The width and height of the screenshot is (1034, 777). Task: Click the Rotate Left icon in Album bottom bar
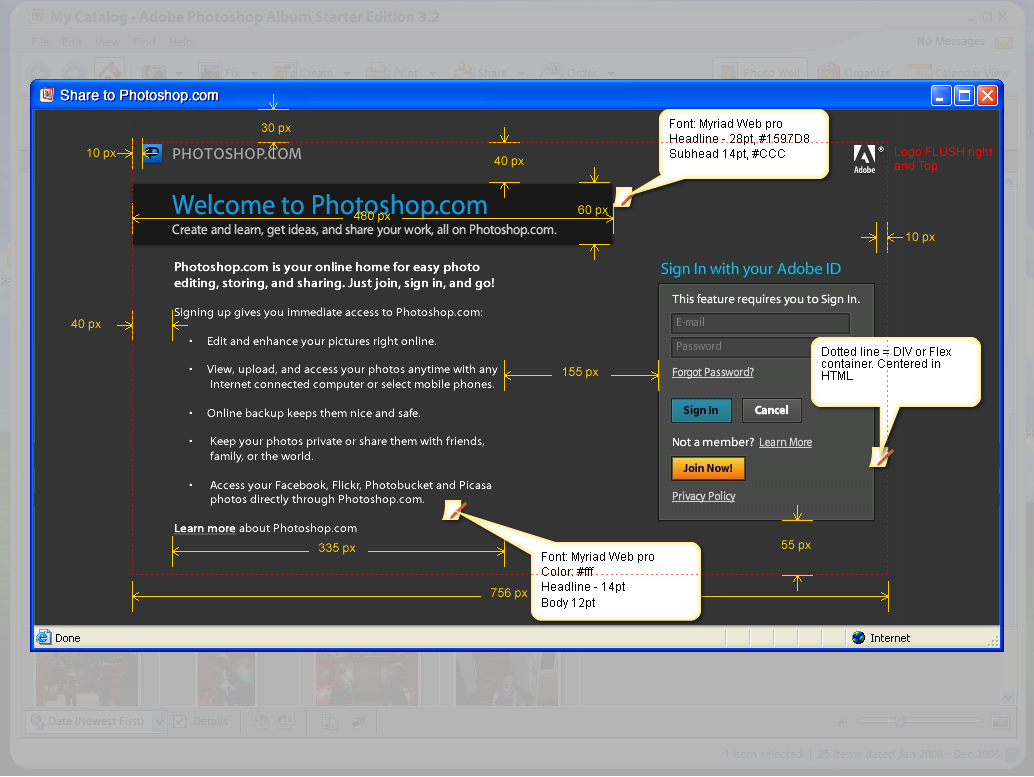[x=260, y=722]
